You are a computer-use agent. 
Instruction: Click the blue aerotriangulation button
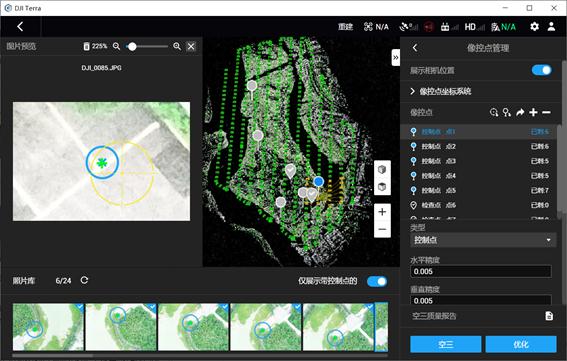(x=446, y=344)
